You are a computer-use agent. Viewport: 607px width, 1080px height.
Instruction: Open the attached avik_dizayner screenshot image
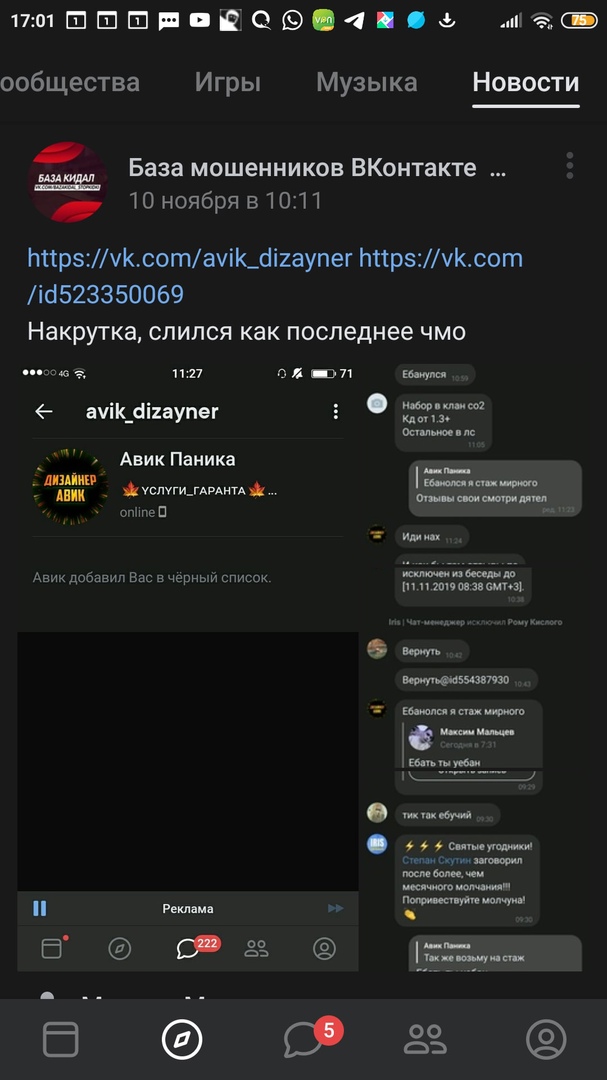pos(187,666)
